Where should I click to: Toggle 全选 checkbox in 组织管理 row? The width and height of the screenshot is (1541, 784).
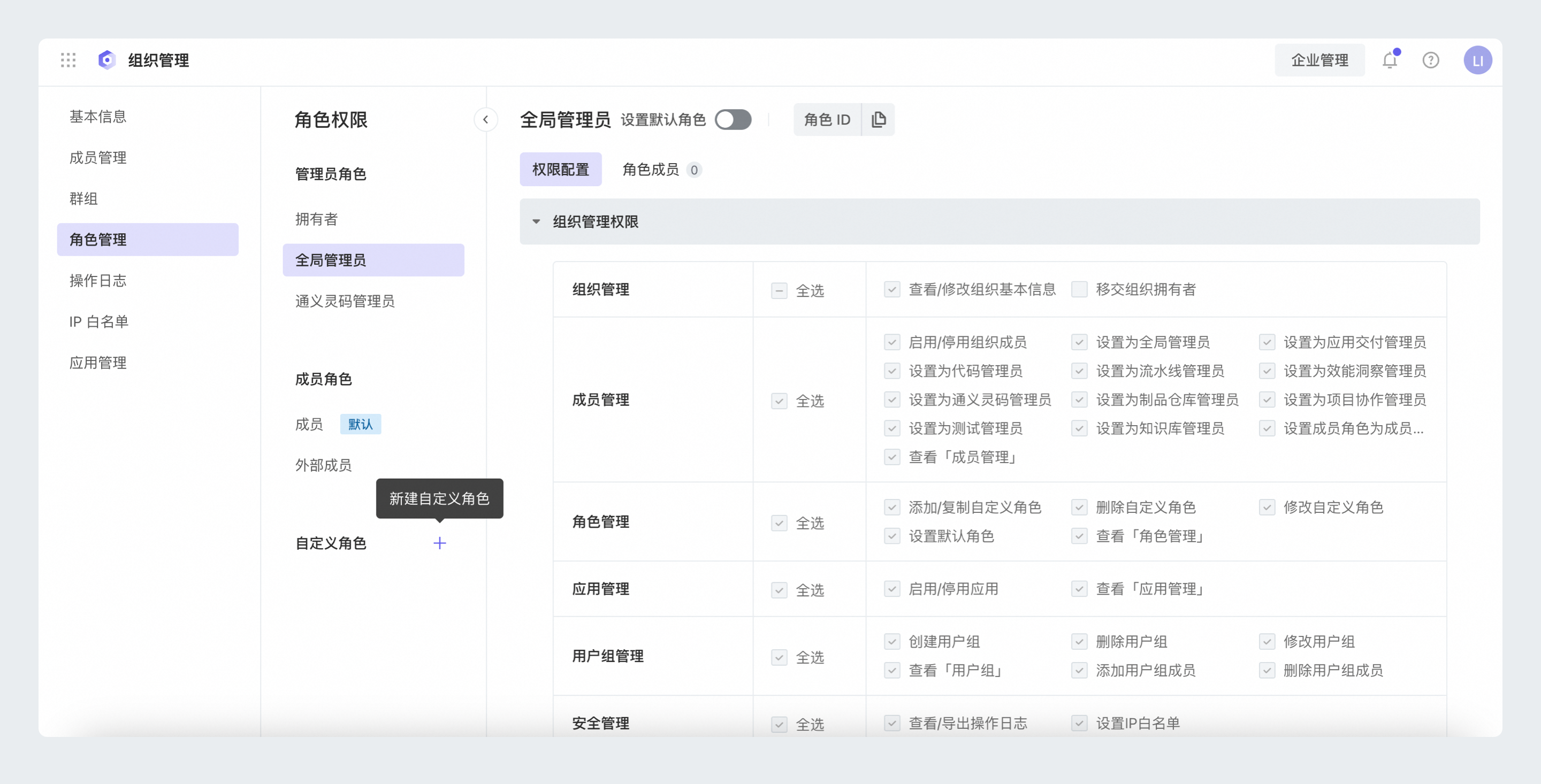pos(779,290)
